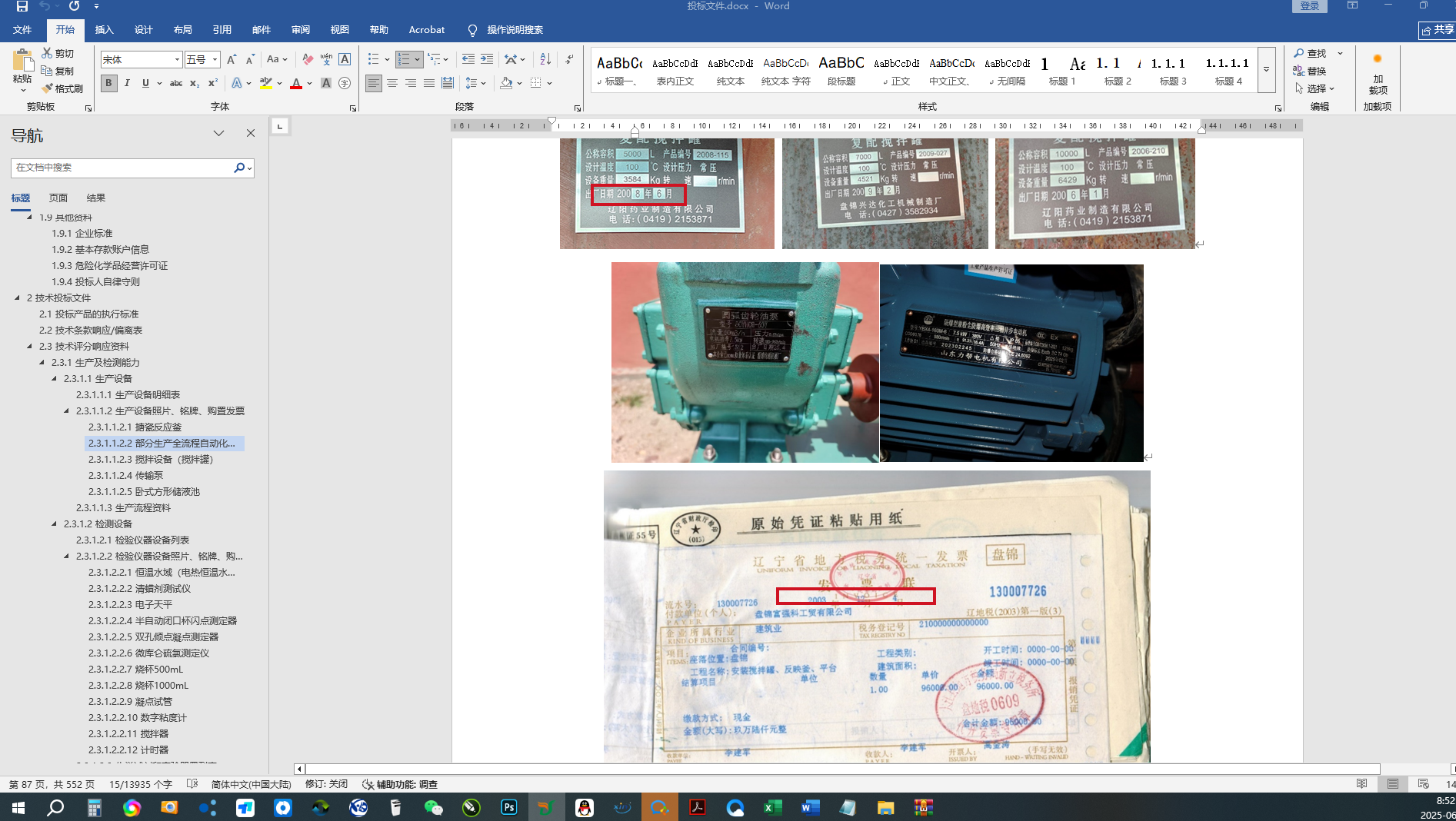Cut the selection with 剪切
Viewport: 1456px width, 821px height.
(x=58, y=53)
